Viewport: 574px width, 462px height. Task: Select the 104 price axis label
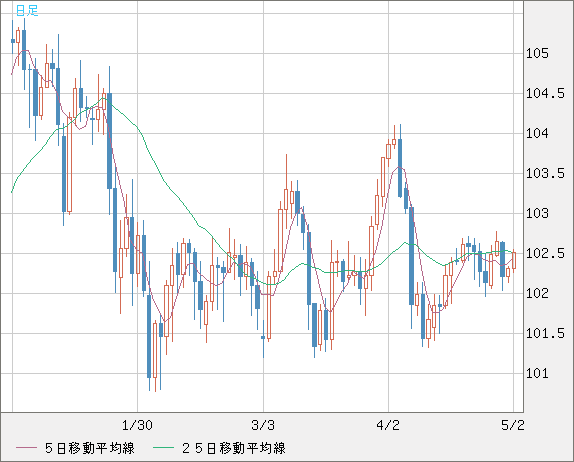(537, 134)
